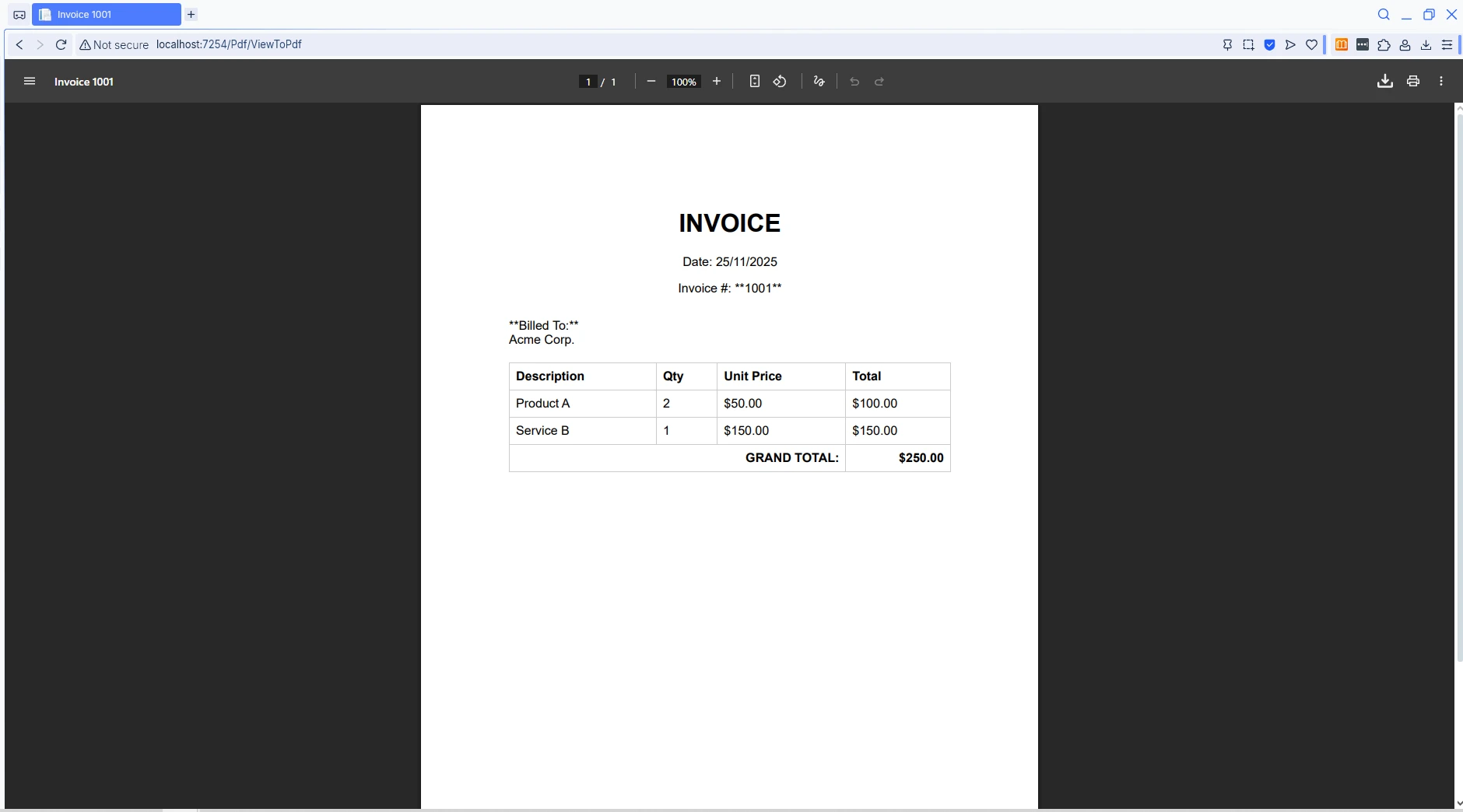Rotate the invoice counterclockwise
Image resolution: width=1463 pixels, height=812 pixels.
(x=781, y=81)
